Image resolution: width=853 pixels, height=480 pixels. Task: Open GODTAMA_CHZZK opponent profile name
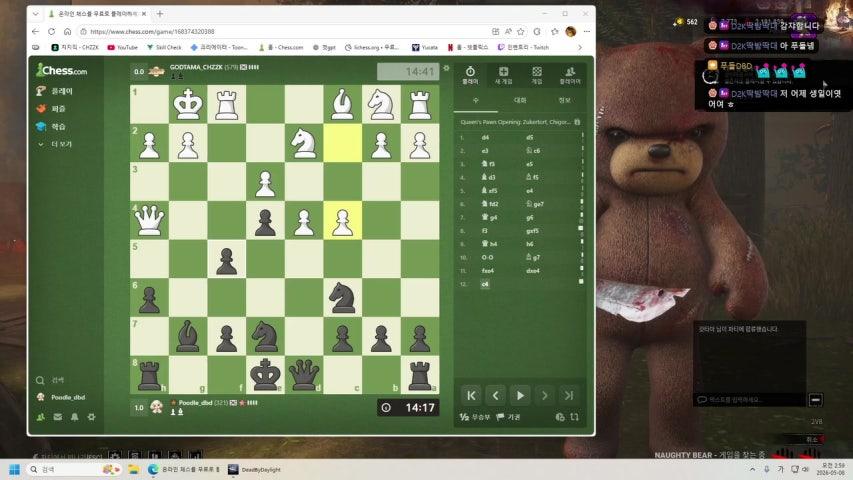pos(196,67)
